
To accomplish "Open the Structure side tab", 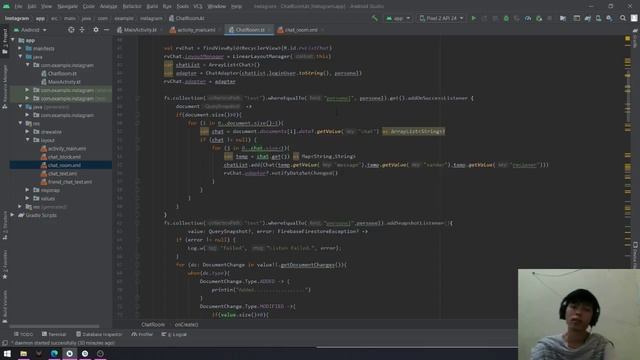I will pyautogui.click(x=5, y=225).
